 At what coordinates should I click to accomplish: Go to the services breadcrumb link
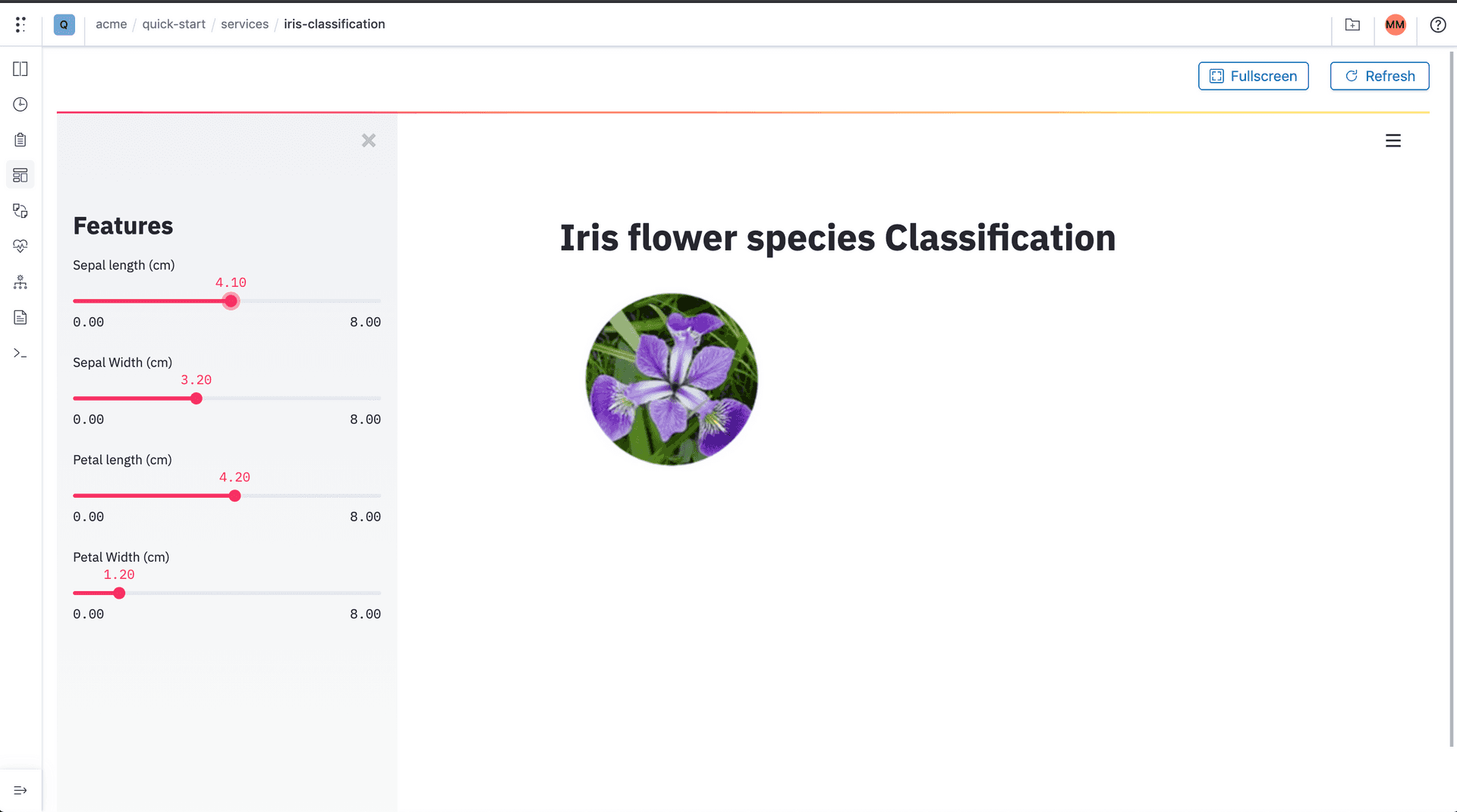pos(244,24)
